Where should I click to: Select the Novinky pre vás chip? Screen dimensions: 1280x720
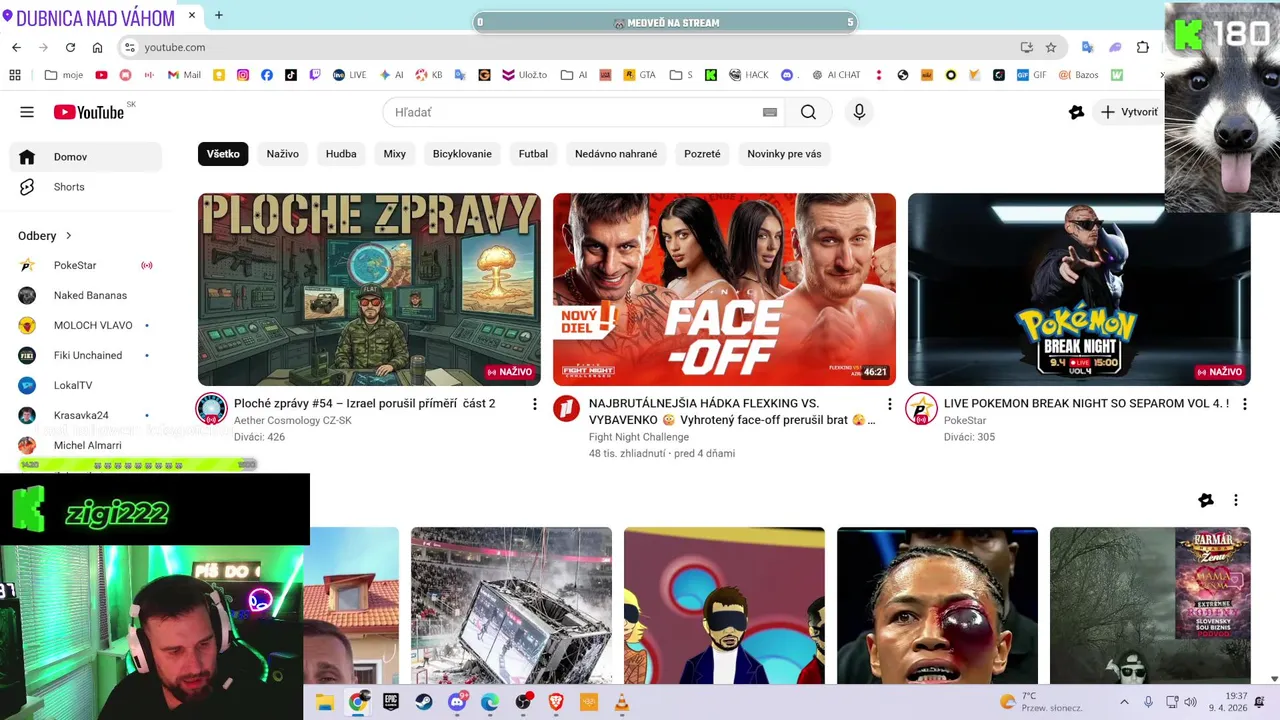(x=784, y=154)
